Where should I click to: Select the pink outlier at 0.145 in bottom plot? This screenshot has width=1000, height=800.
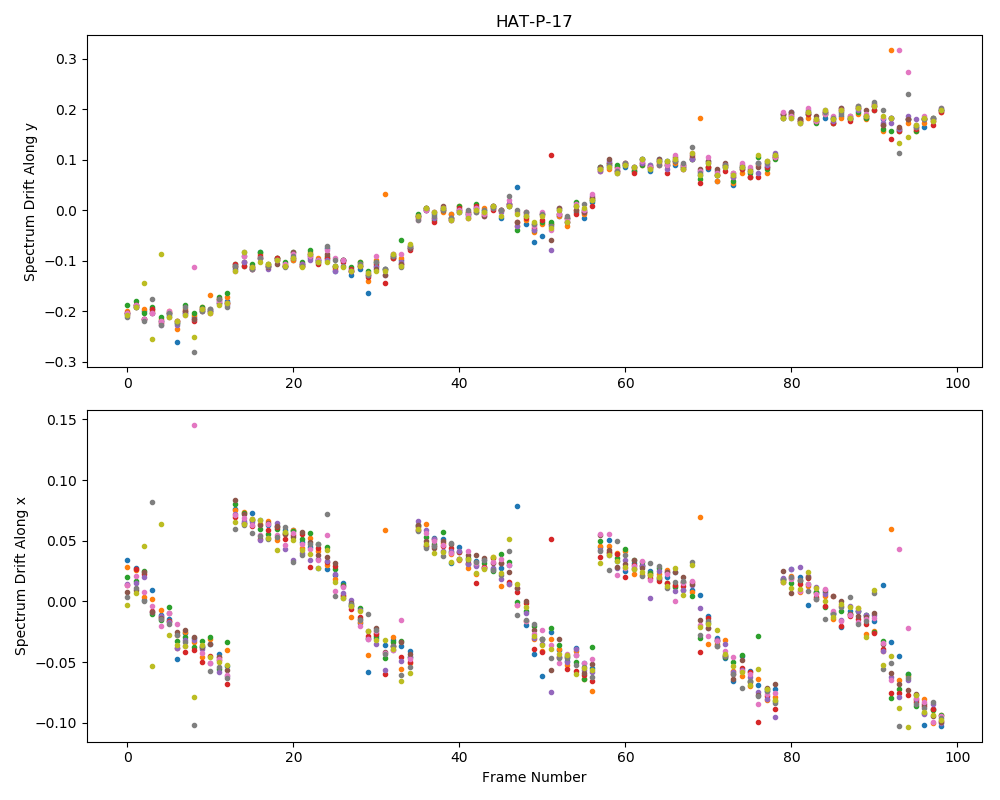195,426
